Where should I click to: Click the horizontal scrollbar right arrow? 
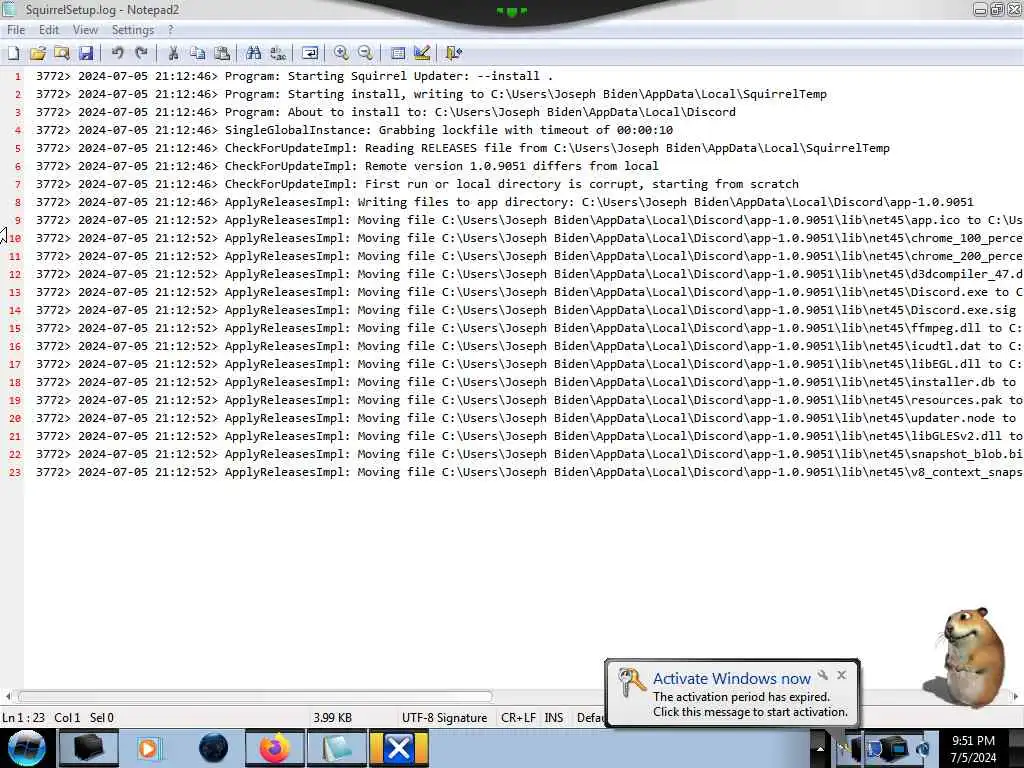1016,696
